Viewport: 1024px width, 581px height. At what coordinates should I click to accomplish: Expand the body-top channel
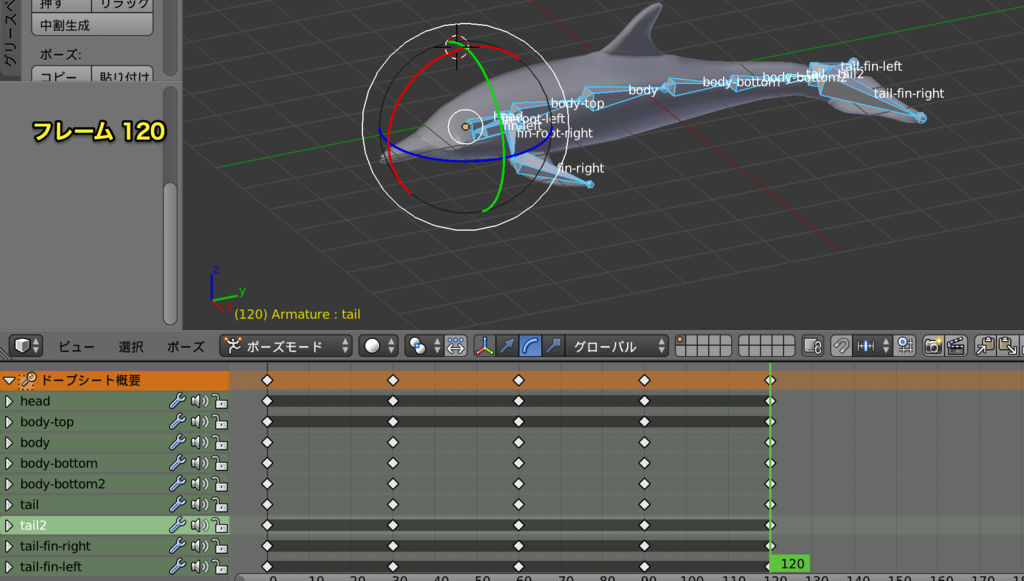(x=9, y=422)
